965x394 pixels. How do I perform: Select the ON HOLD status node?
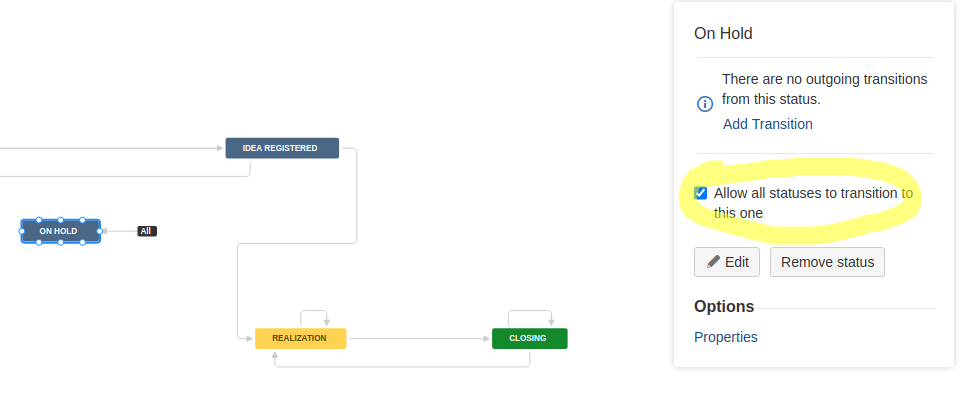(x=60, y=231)
